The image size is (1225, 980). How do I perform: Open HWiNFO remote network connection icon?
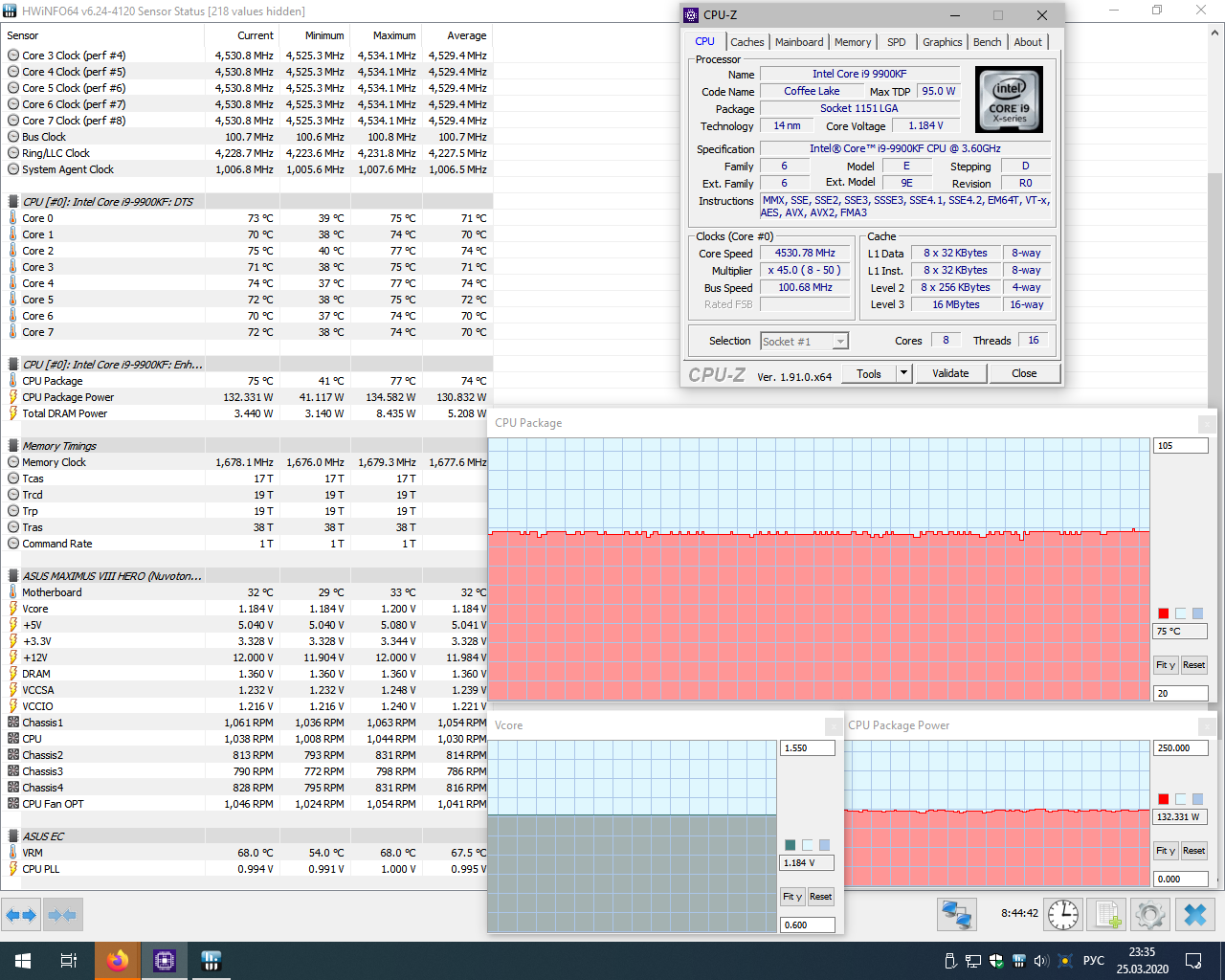(x=956, y=914)
